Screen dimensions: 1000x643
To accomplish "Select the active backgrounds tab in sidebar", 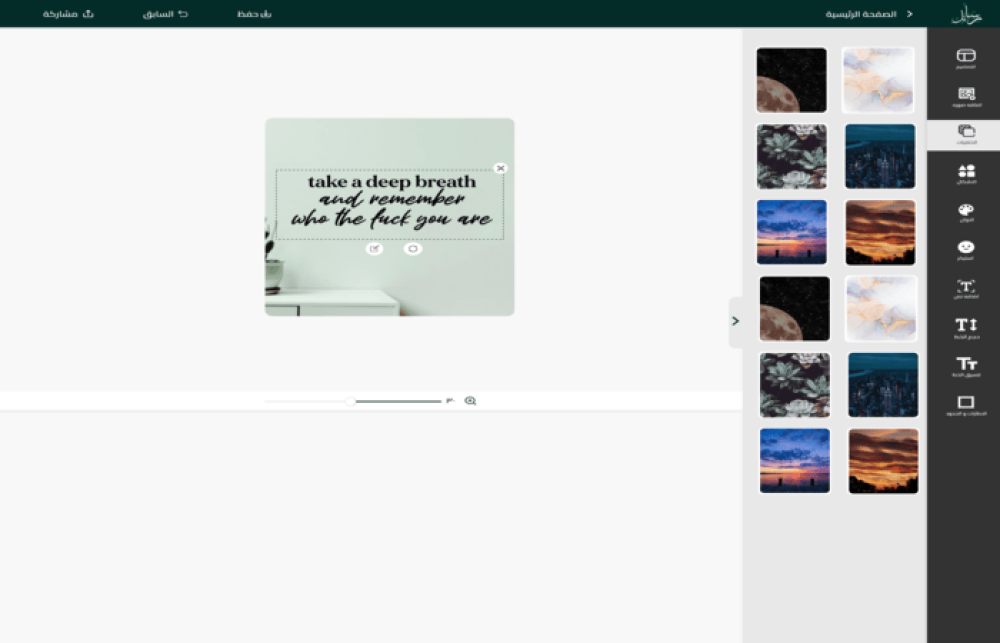I will coord(965,133).
